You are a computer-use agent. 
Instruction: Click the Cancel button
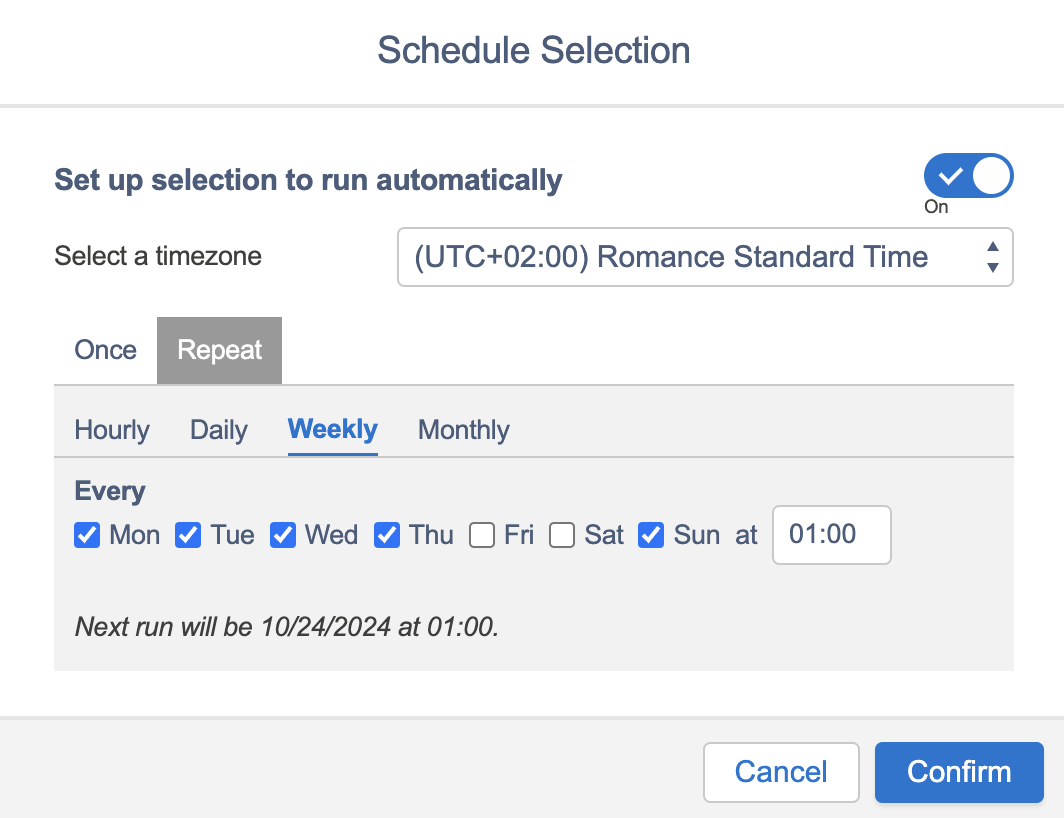pos(781,773)
